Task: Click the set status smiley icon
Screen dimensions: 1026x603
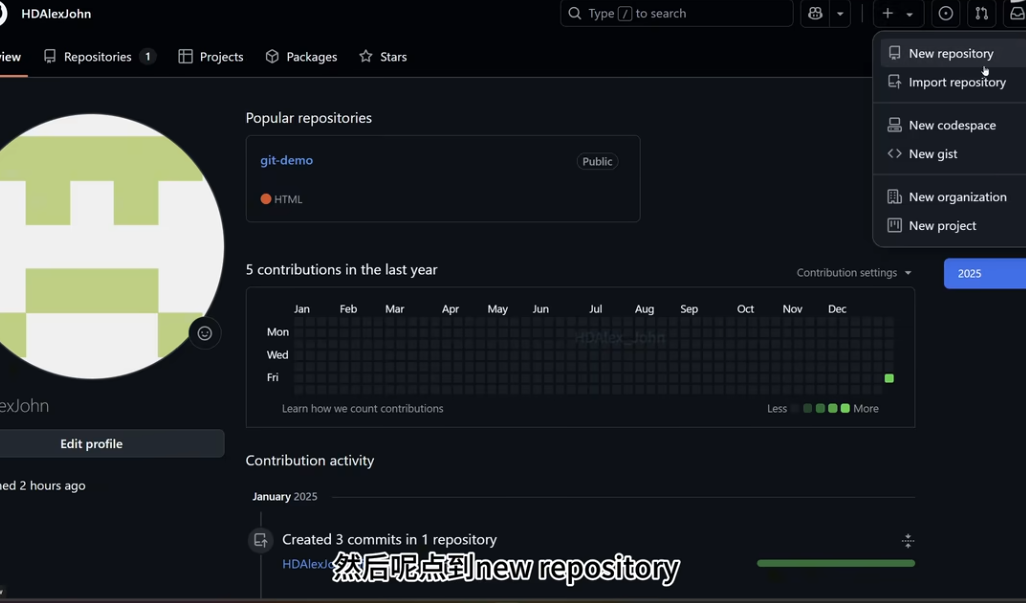Action: coord(205,334)
